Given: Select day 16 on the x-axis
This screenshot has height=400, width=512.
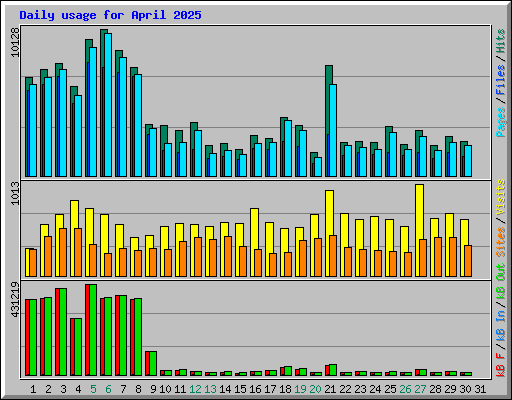Looking at the screenshot, I should coord(255,389).
